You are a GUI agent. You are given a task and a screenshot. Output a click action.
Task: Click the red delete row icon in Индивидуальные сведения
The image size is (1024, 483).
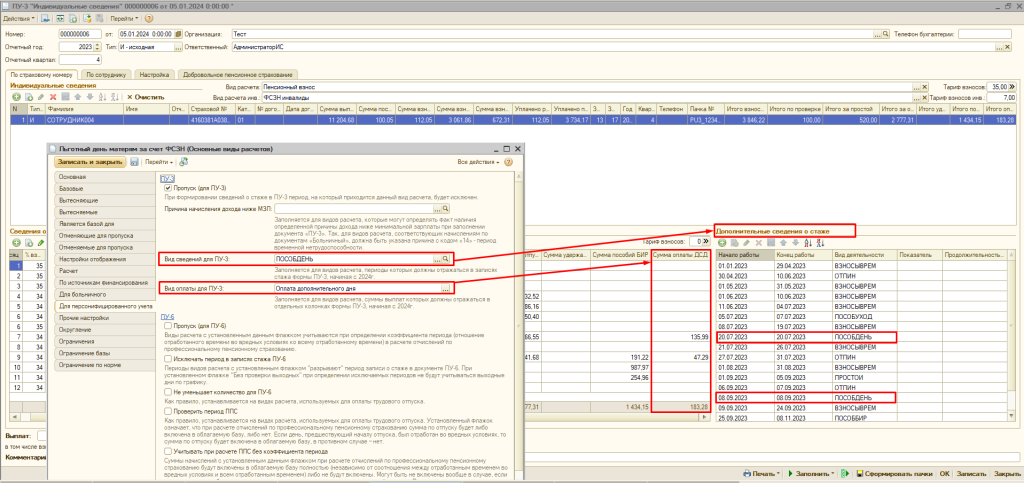[x=53, y=97]
